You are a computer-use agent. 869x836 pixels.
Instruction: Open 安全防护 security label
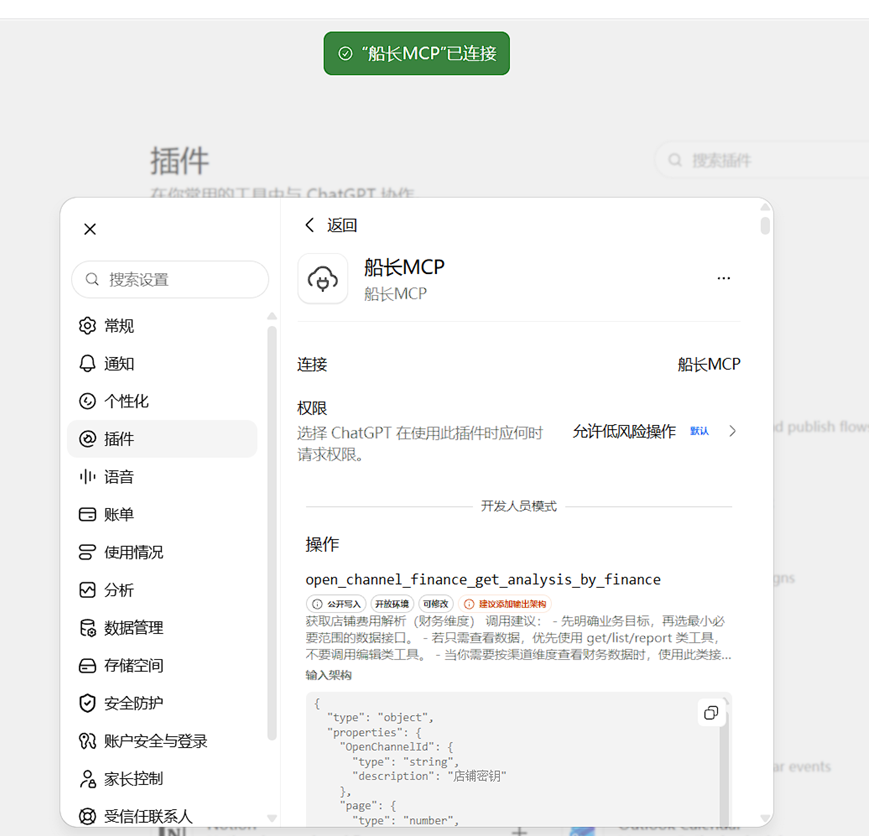[x=134, y=703]
